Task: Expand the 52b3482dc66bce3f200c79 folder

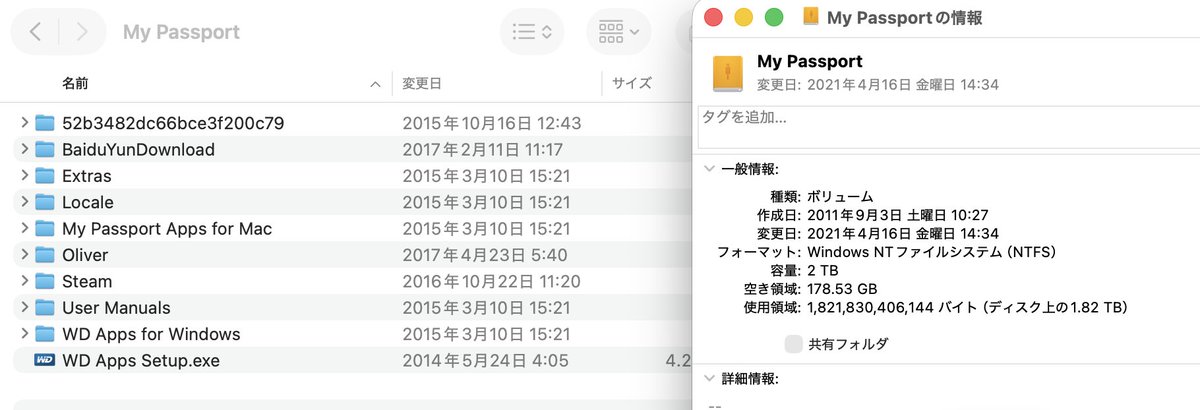Action: click(x=23, y=123)
